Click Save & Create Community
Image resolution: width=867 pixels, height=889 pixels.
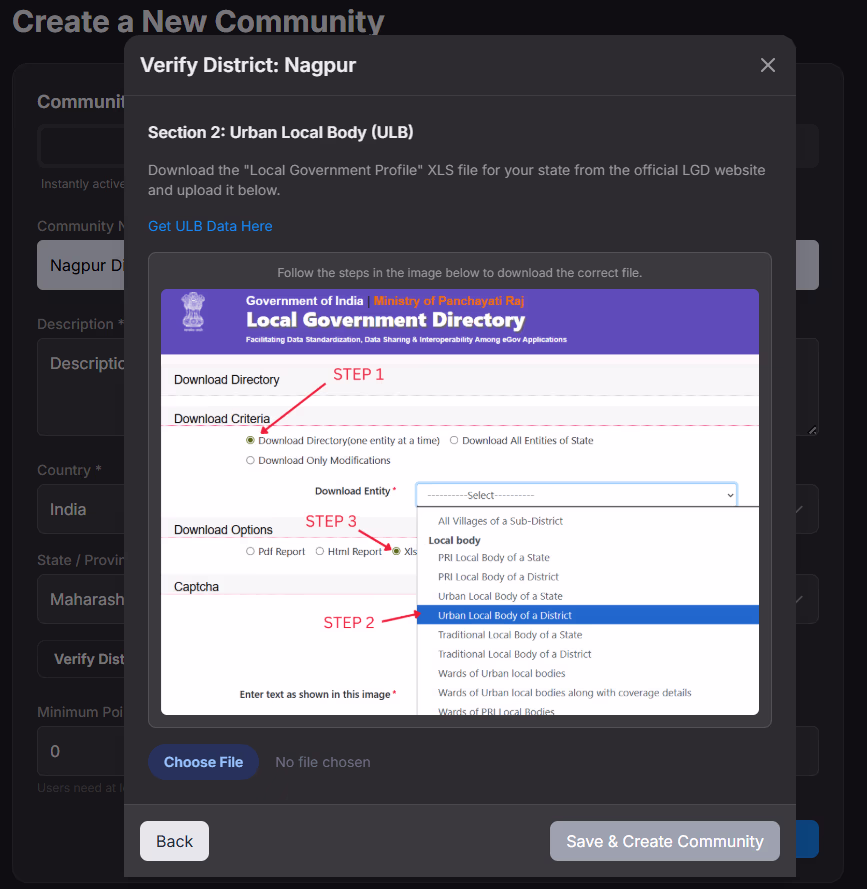(x=664, y=841)
